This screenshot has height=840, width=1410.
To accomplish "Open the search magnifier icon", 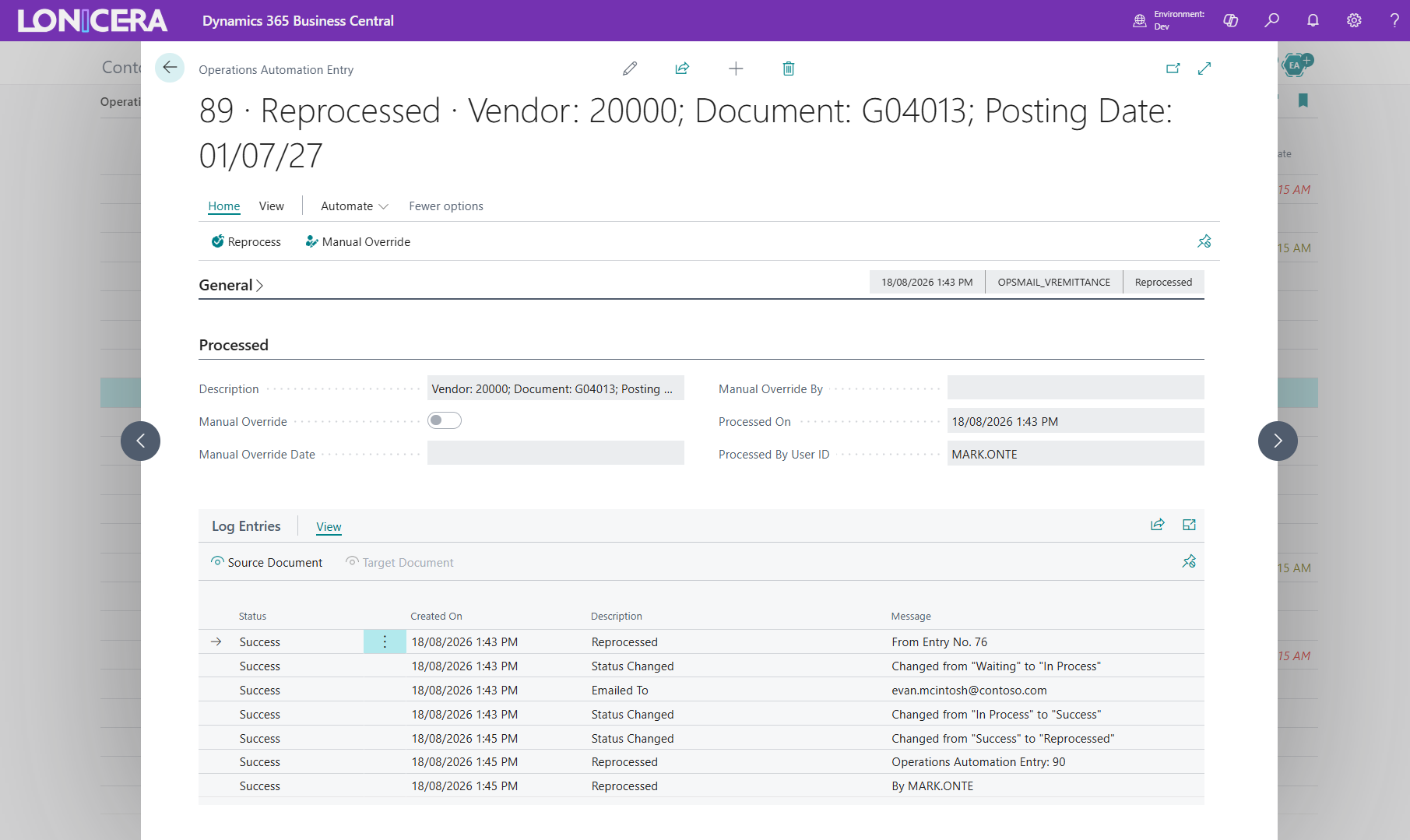I will point(1271,20).
